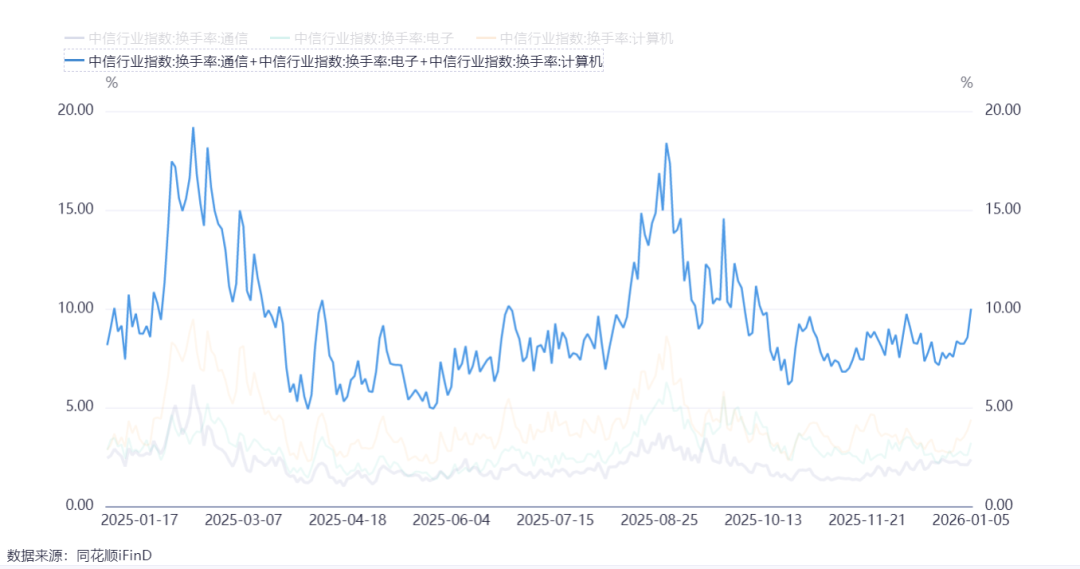Image resolution: width=1080 pixels, height=569 pixels.
Task: Click the right axis % unit label
Action: click(967, 83)
